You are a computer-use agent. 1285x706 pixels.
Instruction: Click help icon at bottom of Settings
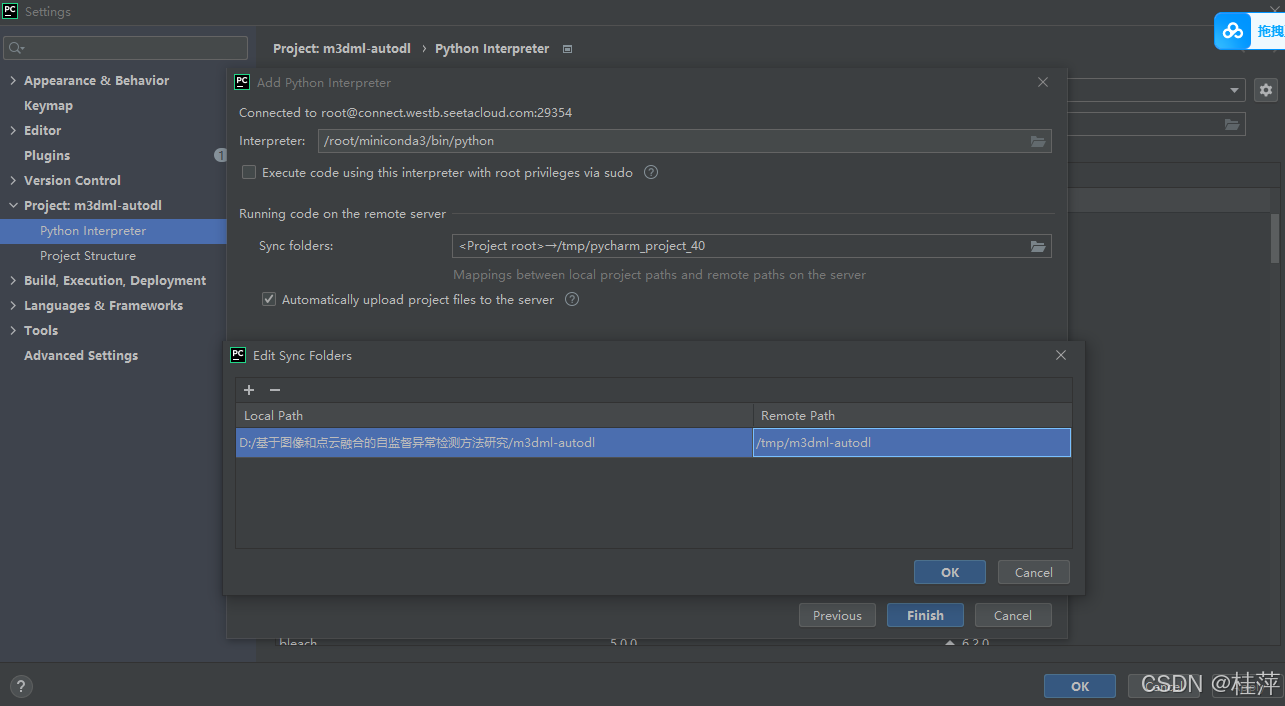tap(20, 686)
